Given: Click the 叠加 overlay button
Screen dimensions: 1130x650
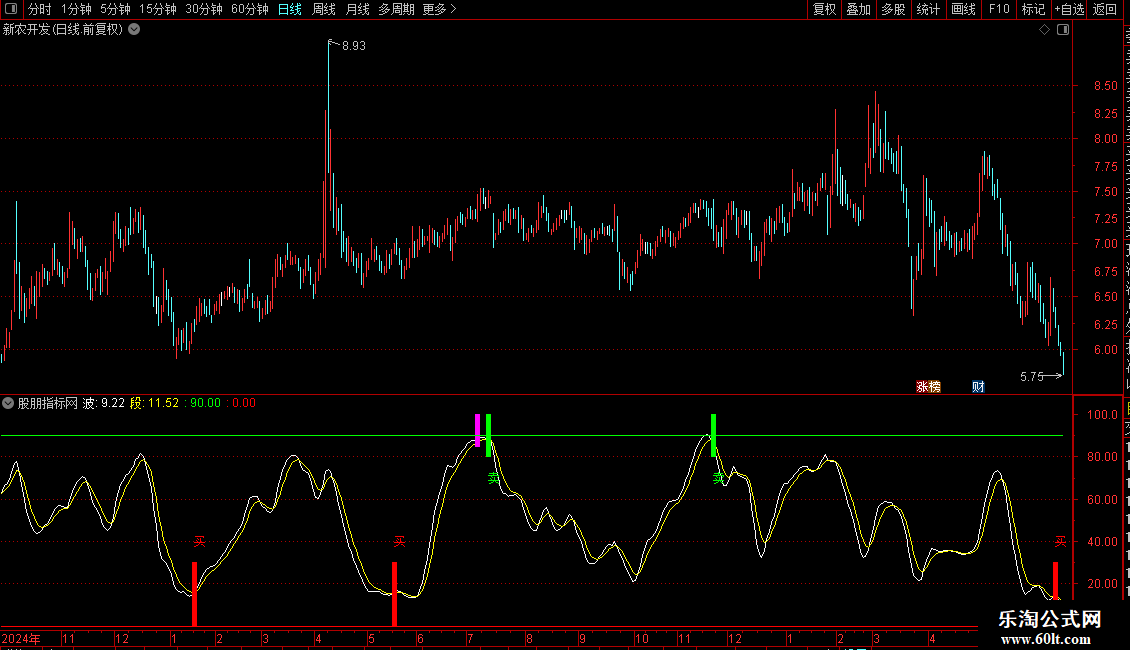Looking at the screenshot, I should click(x=858, y=9).
